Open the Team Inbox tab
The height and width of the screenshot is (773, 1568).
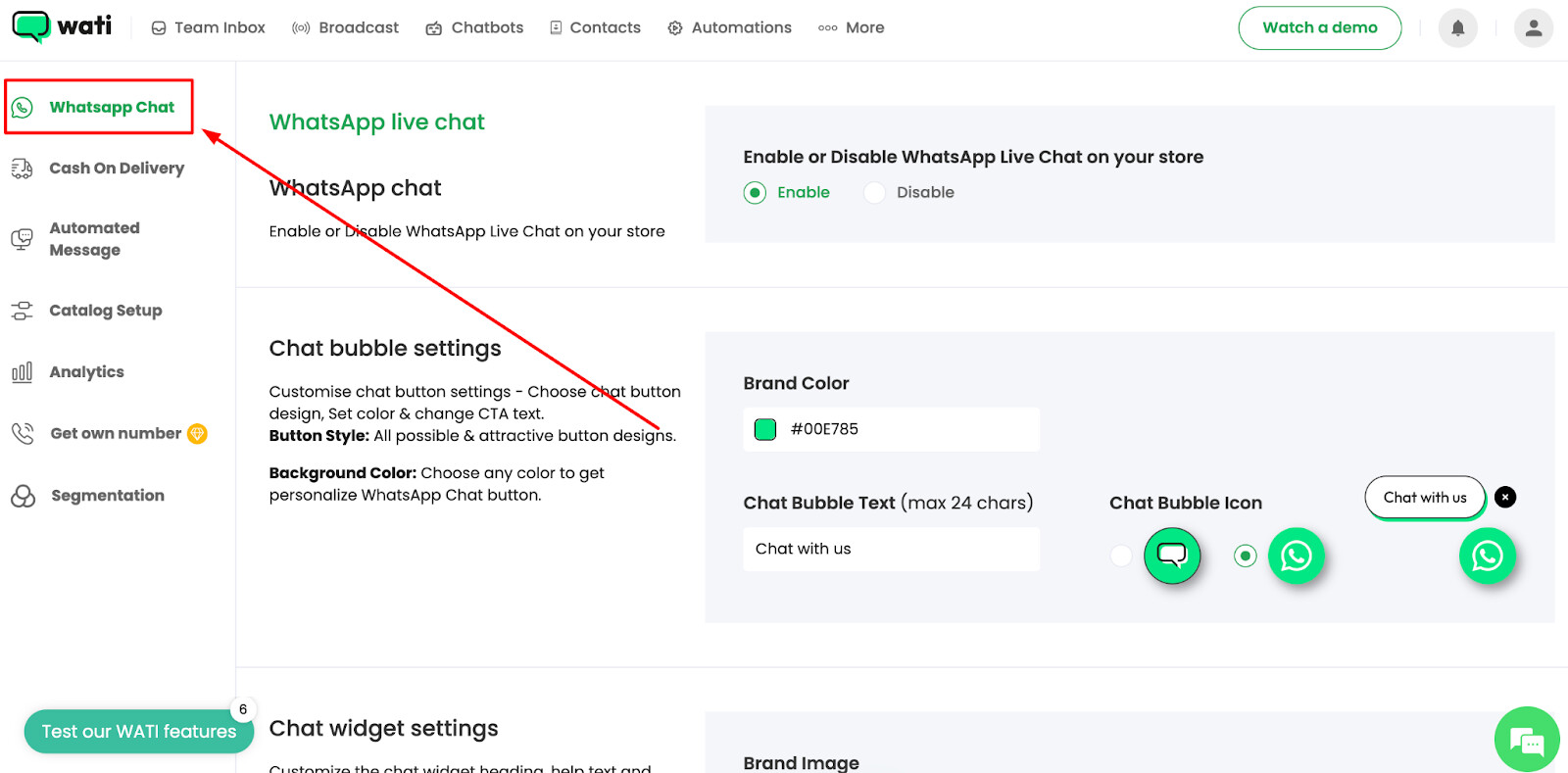click(208, 27)
